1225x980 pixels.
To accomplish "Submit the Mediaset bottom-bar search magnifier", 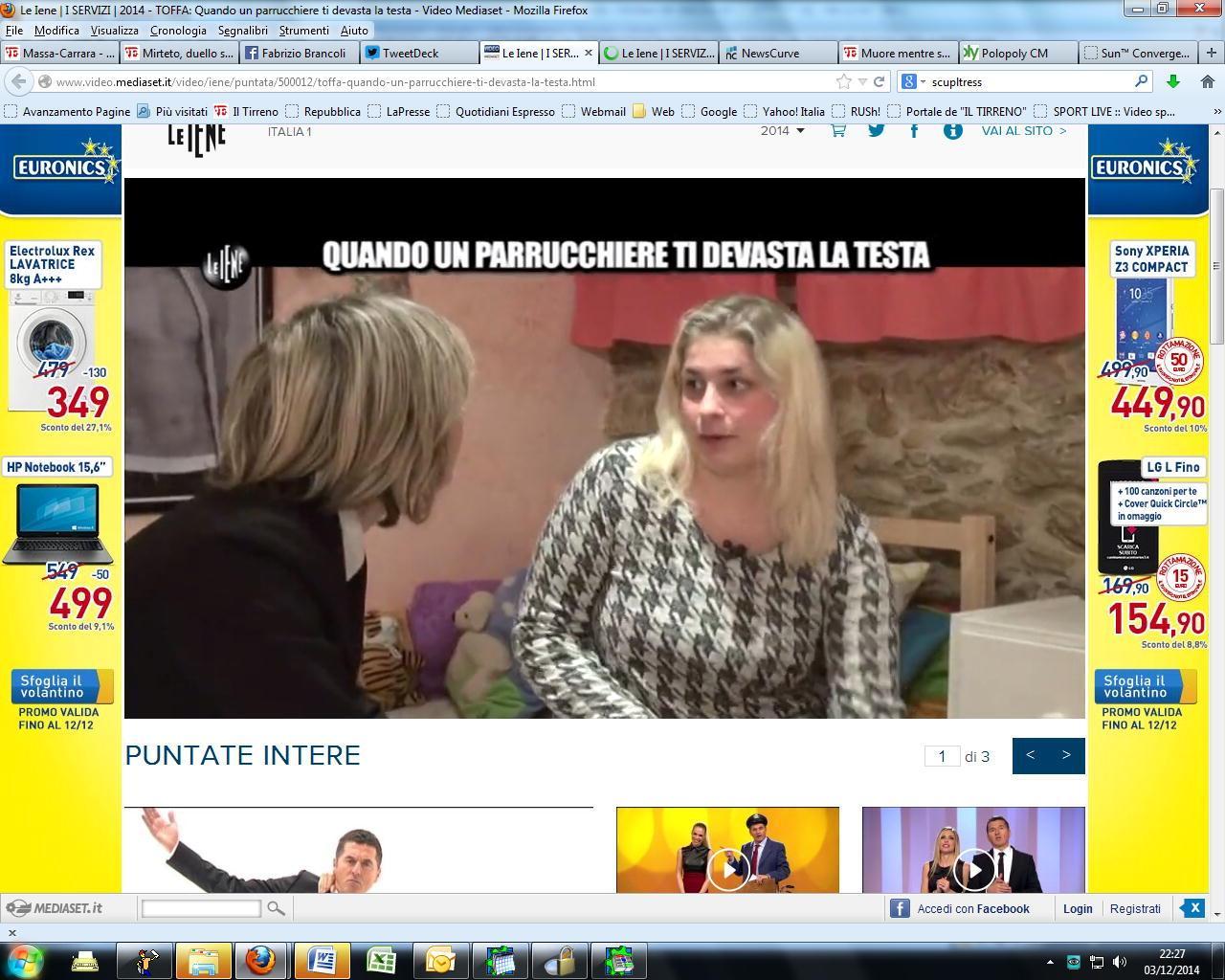I will click(x=276, y=908).
